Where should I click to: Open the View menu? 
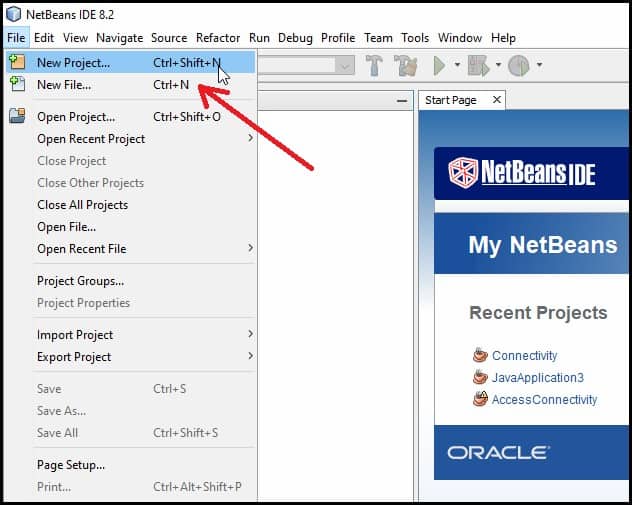tap(75, 38)
